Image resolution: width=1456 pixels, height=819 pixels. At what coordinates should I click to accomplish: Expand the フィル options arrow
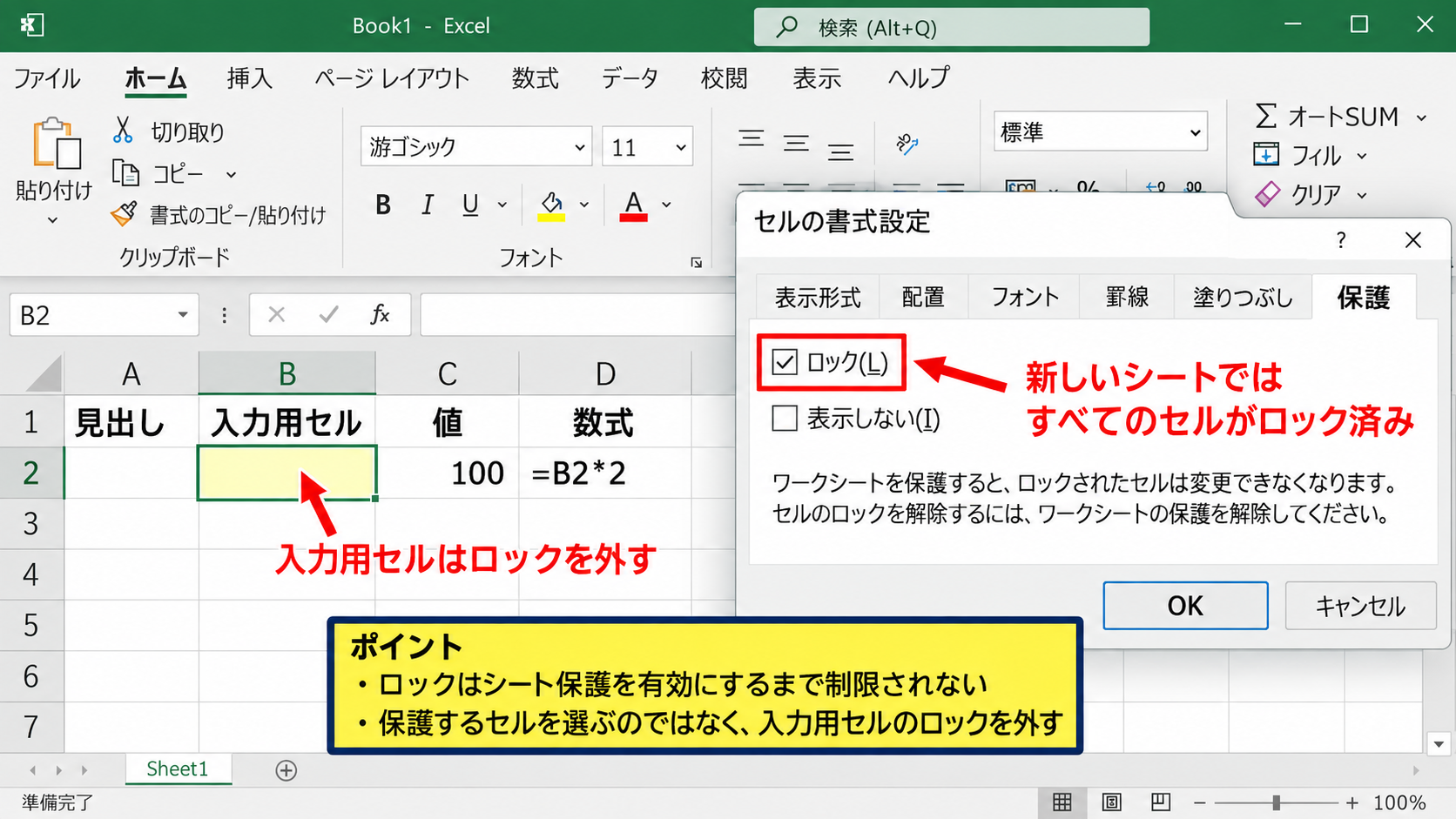[1362, 157]
